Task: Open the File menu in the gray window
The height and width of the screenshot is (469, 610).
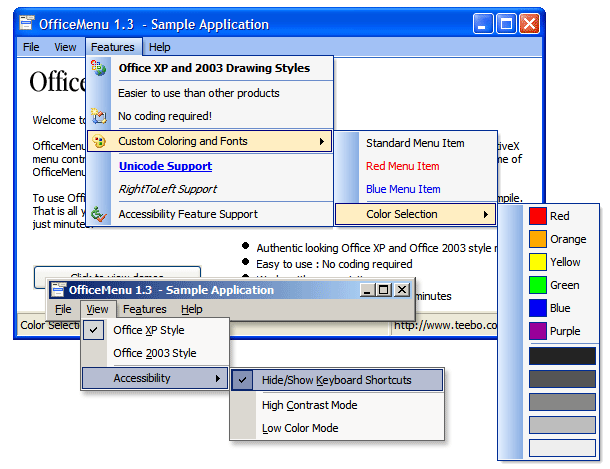Action: pyautogui.click(x=63, y=309)
